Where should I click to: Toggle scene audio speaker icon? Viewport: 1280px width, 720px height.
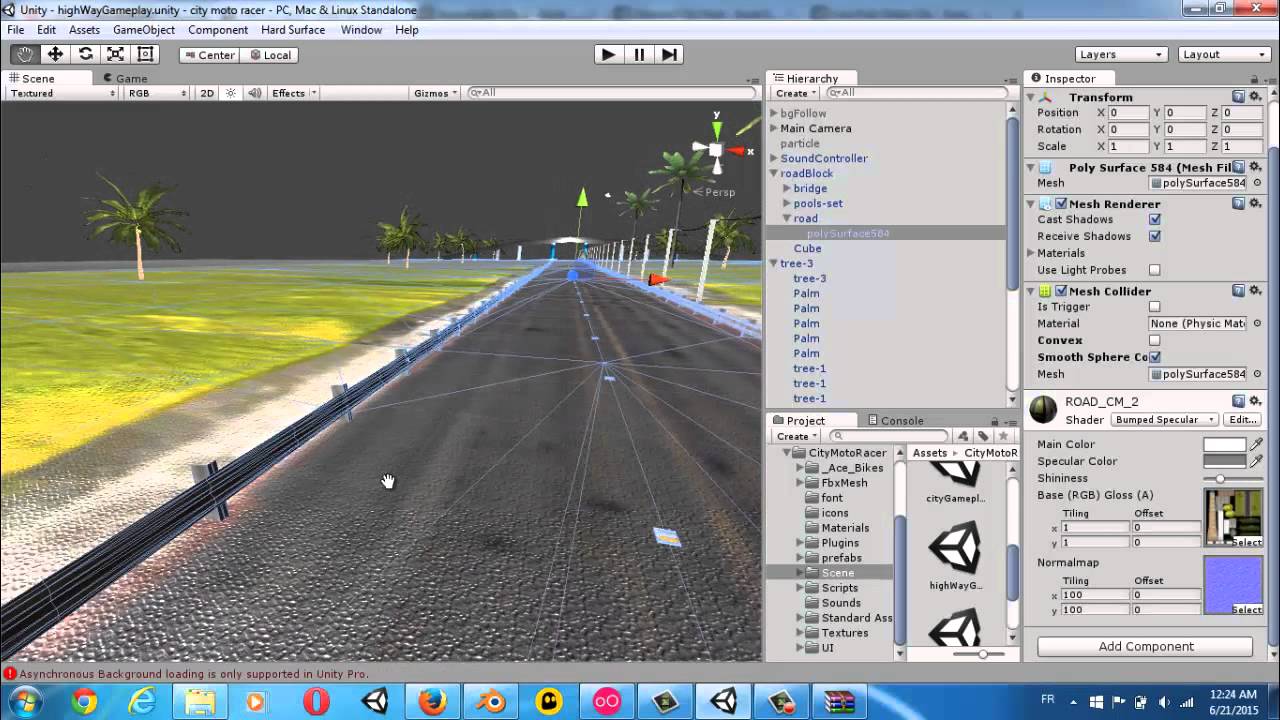click(254, 93)
